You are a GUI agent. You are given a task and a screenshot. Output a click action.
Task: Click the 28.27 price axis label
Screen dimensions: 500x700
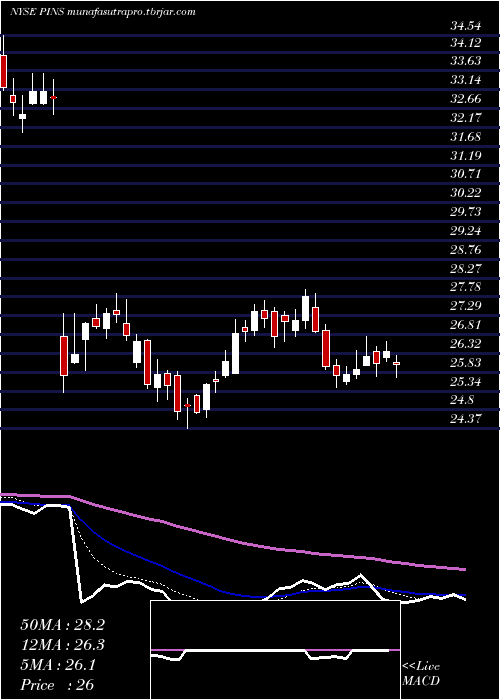(x=466, y=268)
